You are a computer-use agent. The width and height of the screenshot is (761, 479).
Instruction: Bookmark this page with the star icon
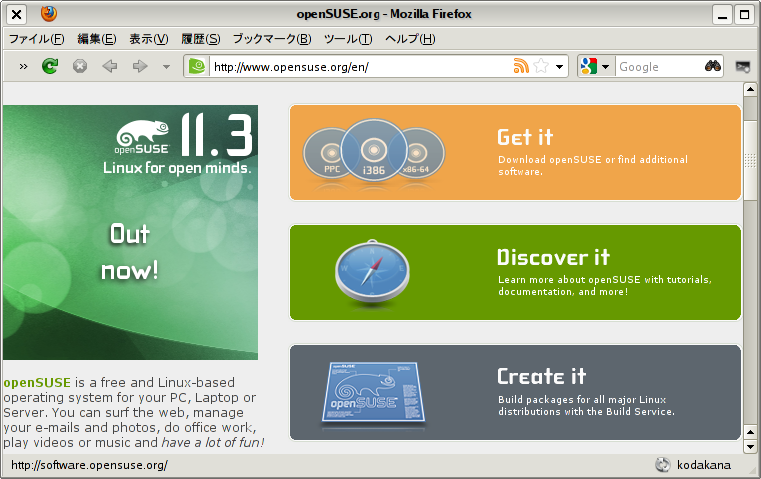point(541,66)
